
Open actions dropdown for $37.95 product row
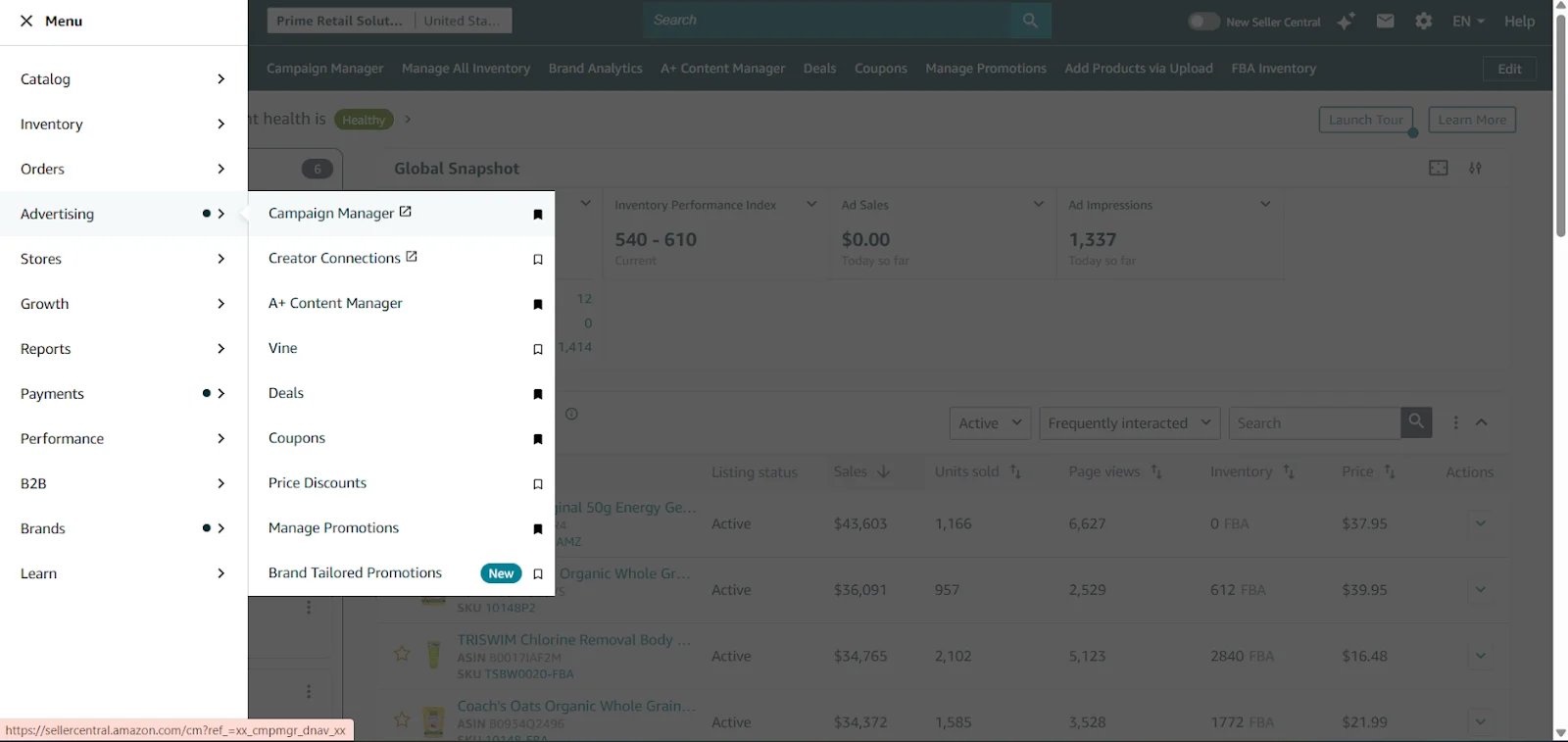click(x=1480, y=523)
